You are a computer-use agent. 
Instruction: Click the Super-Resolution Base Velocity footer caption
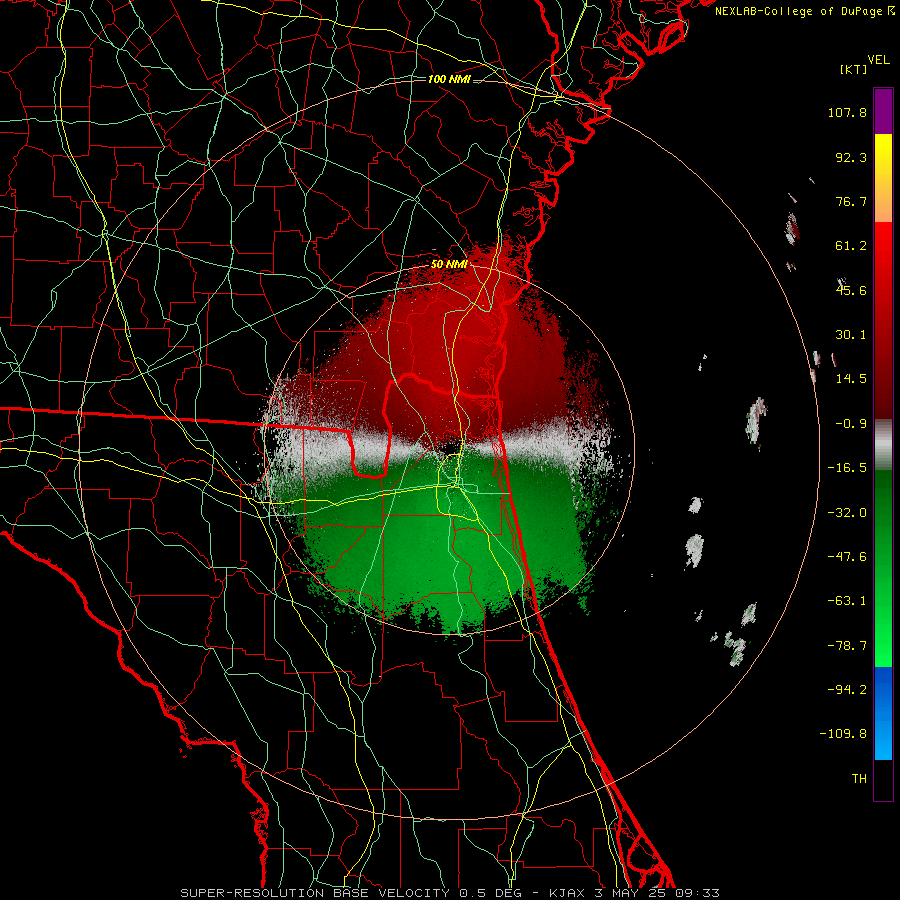coord(449,893)
